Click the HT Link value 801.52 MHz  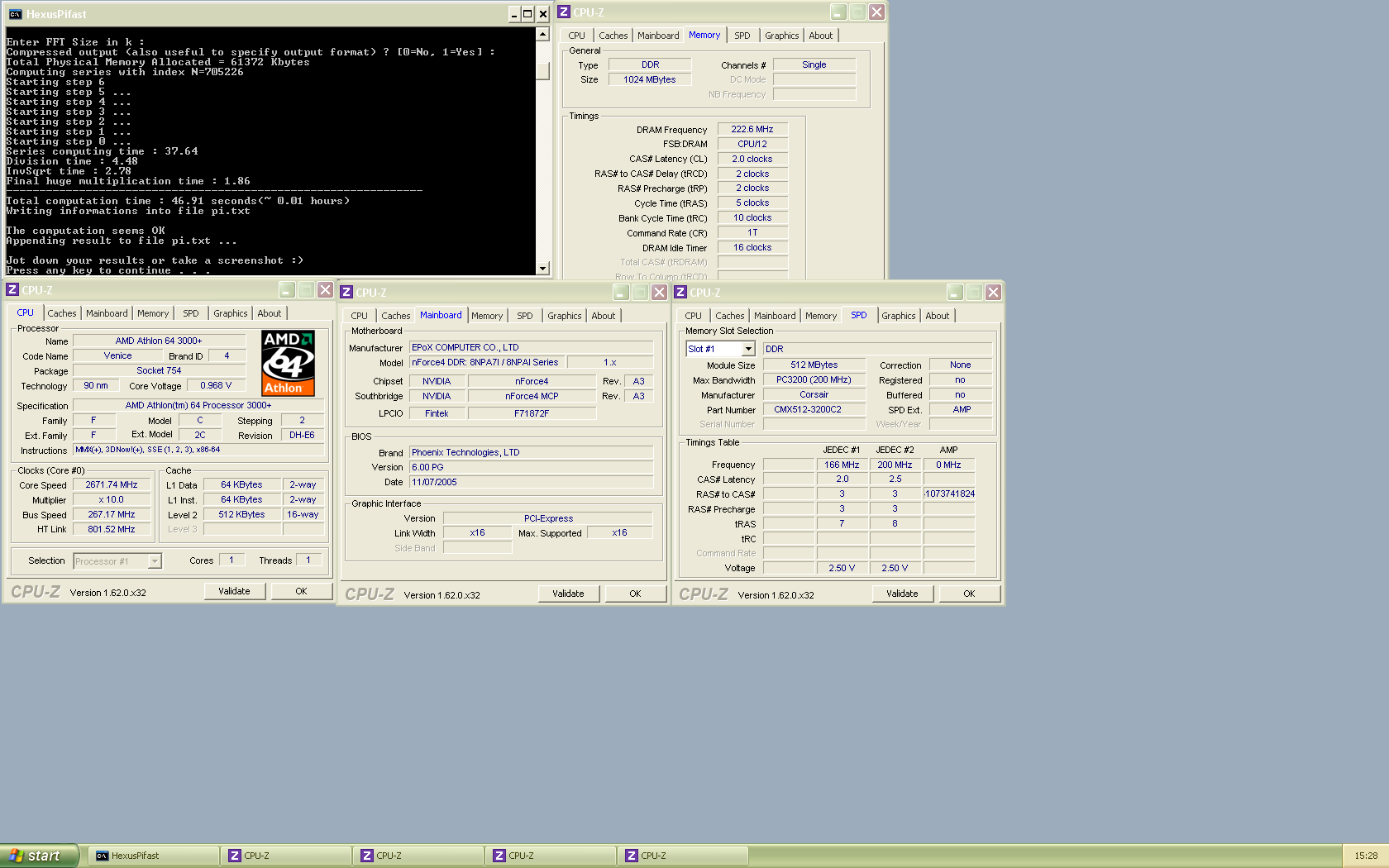pos(112,530)
